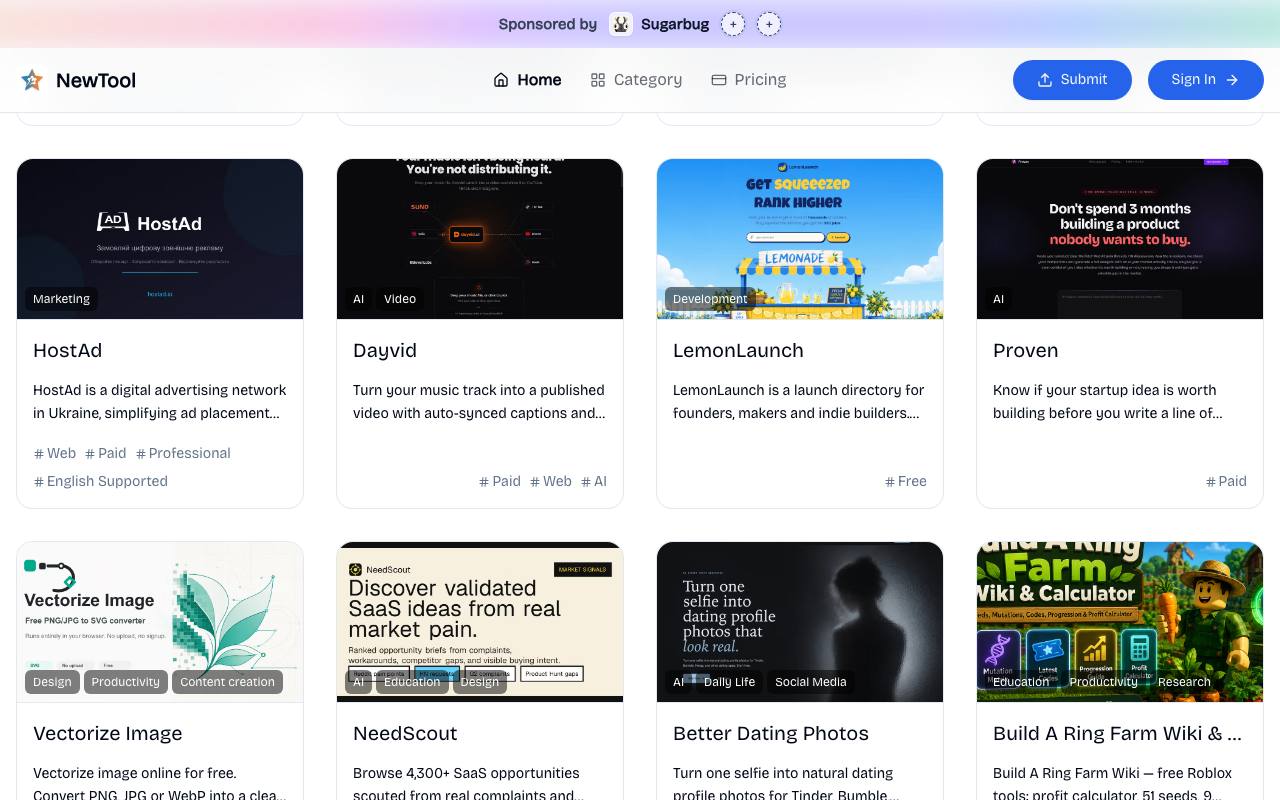
Task: Click the Submit button
Action: click(x=1072, y=80)
